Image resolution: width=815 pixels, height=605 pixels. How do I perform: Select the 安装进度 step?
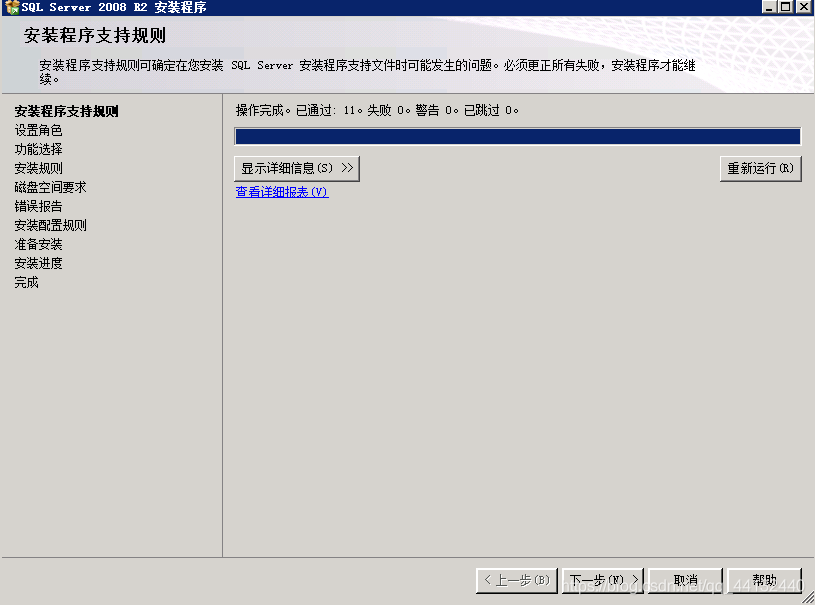pyautogui.click(x=38, y=263)
